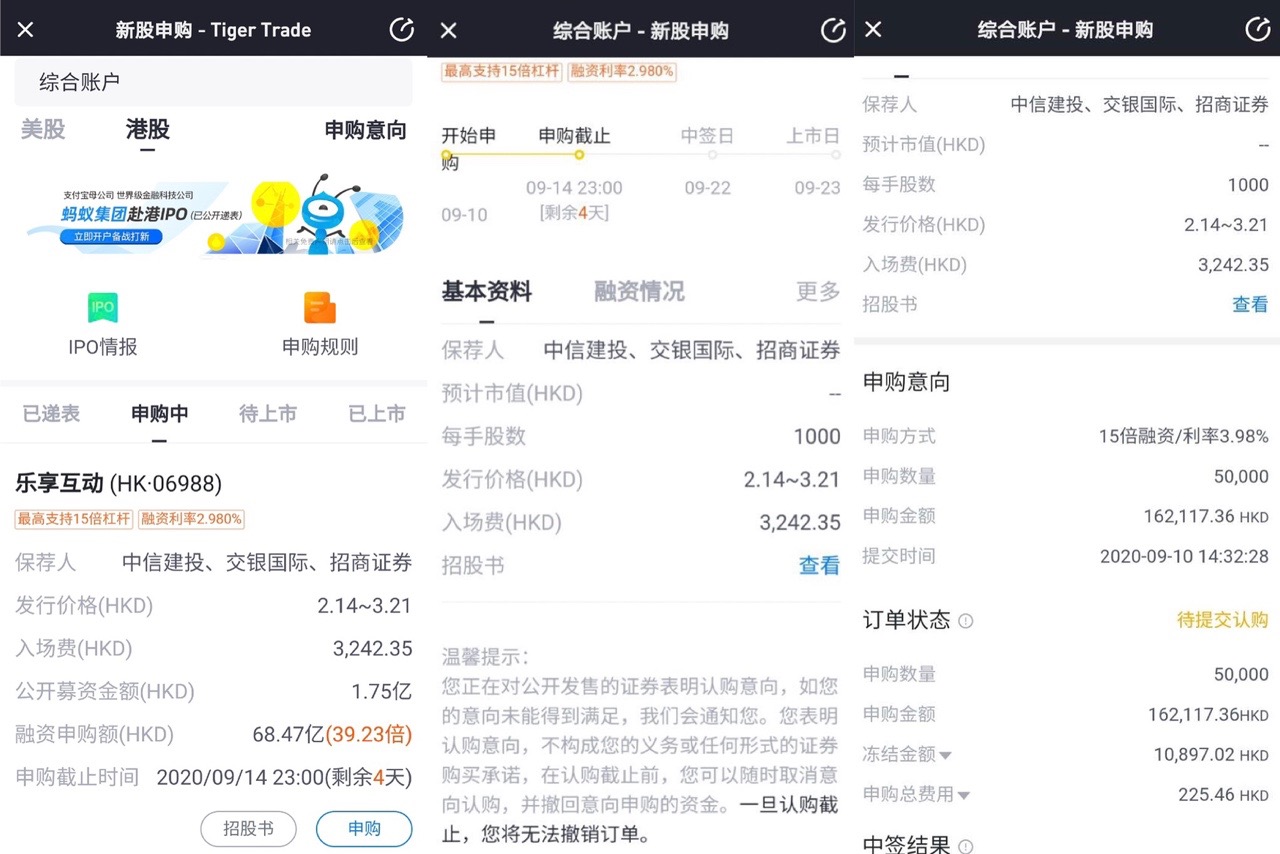Tap 冻结金额 value 10,897.02 HKD

1211,754
